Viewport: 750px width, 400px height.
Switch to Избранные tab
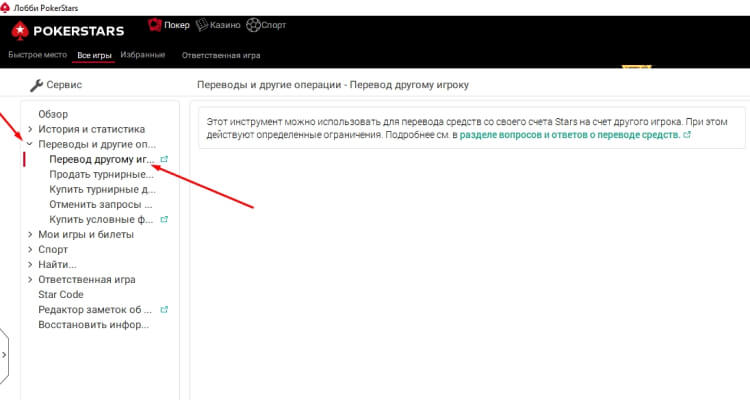143,55
